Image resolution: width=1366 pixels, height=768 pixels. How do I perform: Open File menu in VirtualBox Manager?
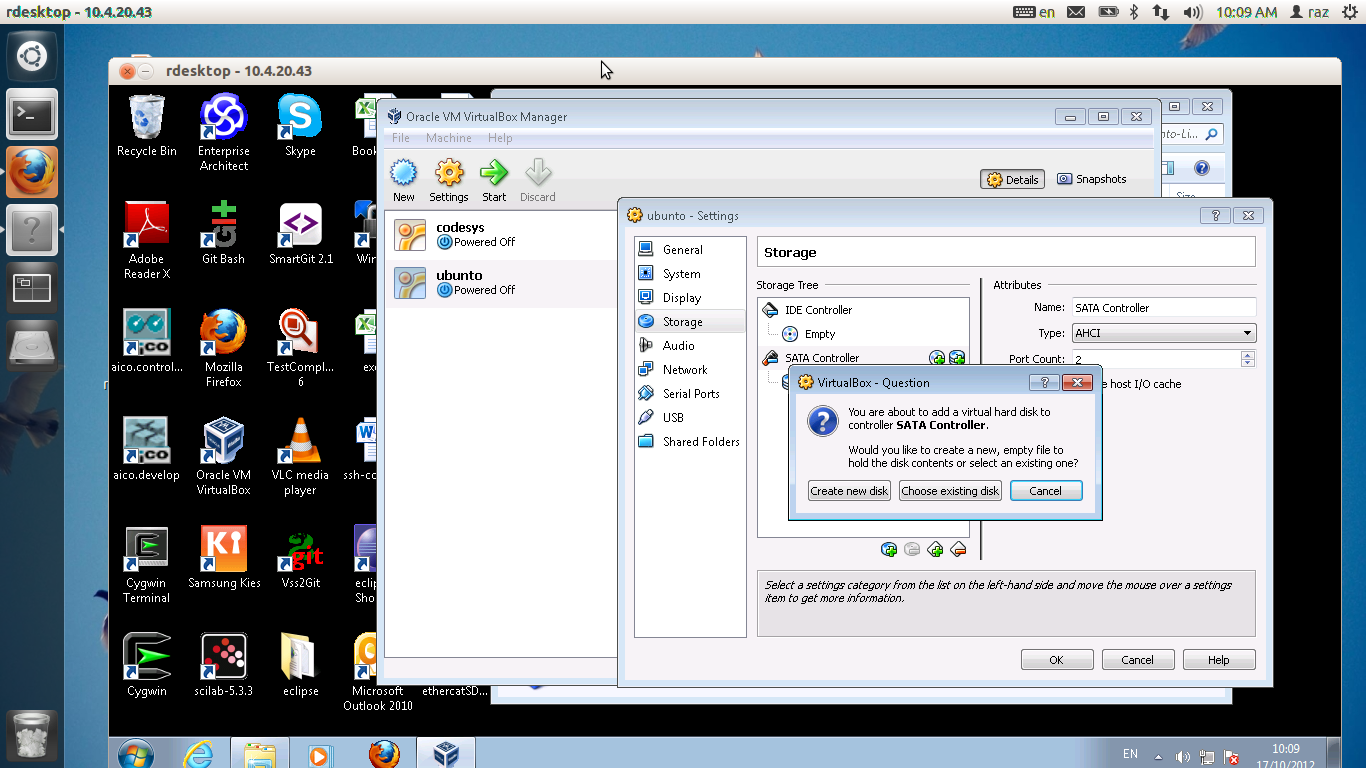pos(401,138)
